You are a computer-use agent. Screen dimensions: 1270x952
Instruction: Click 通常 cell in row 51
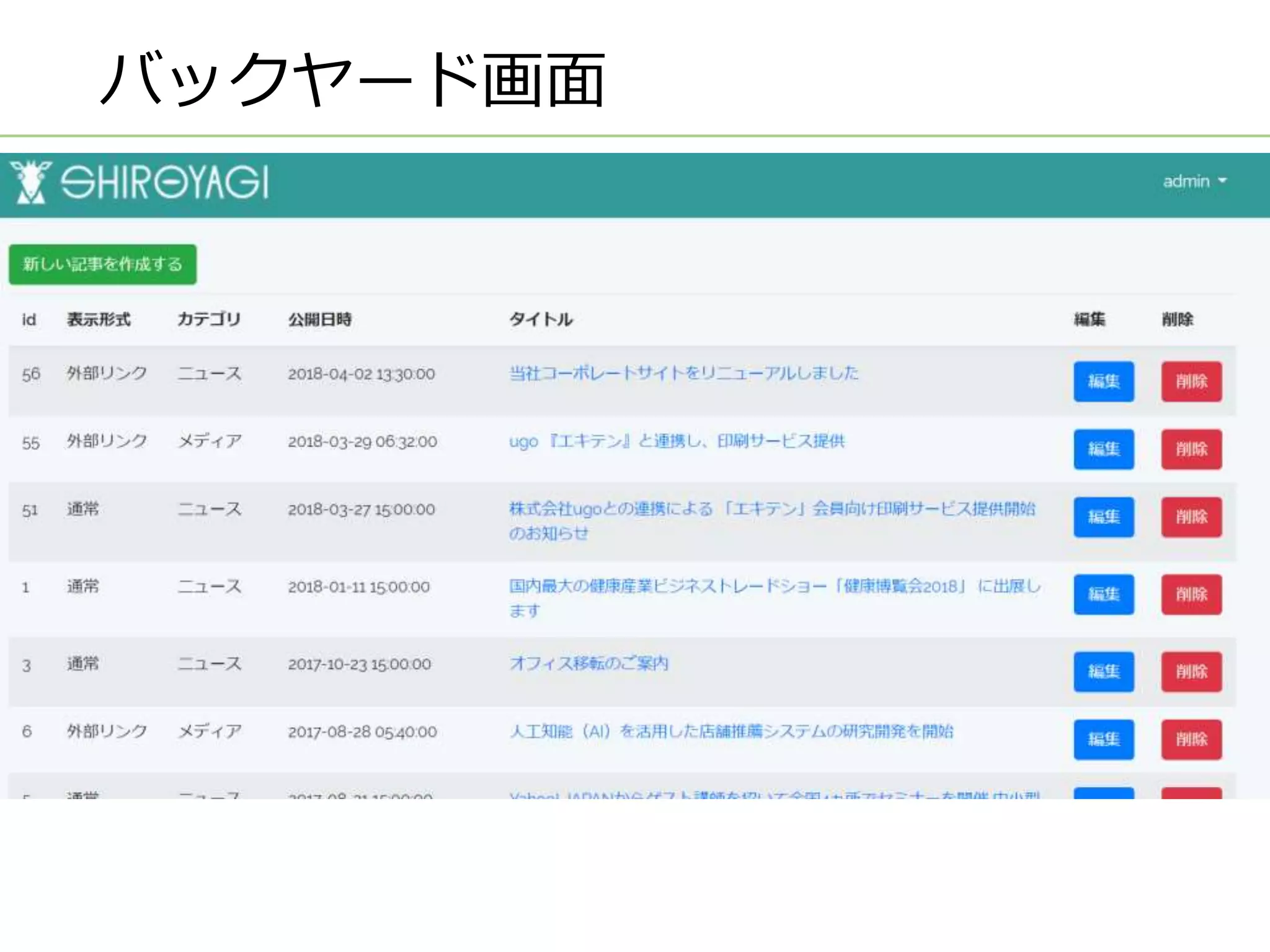[x=83, y=509]
